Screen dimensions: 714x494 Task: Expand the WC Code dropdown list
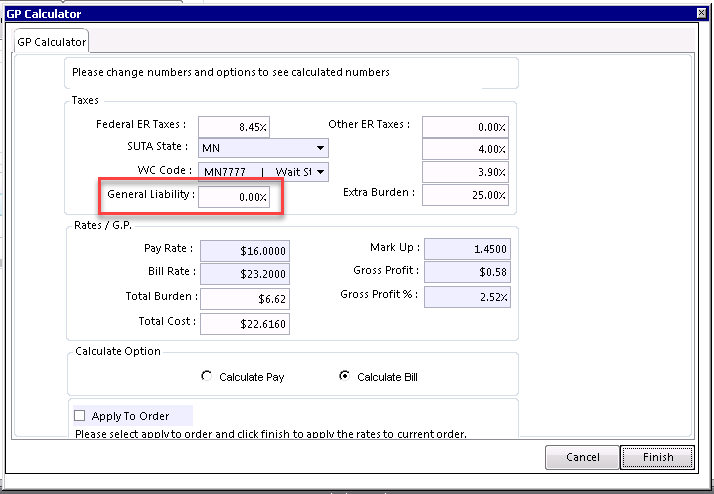[x=320, y=172]
